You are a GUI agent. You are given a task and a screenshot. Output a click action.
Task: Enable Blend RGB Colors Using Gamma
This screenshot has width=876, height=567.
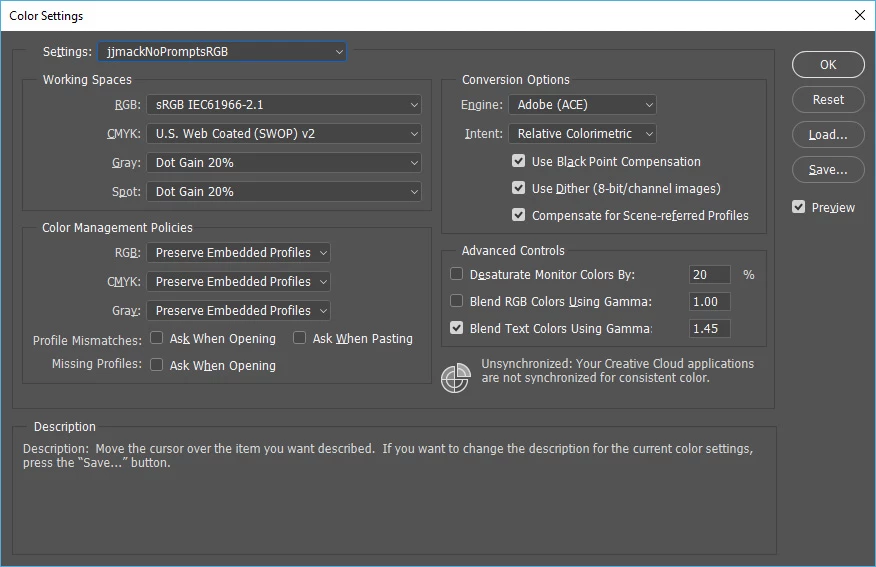(456, 301)
